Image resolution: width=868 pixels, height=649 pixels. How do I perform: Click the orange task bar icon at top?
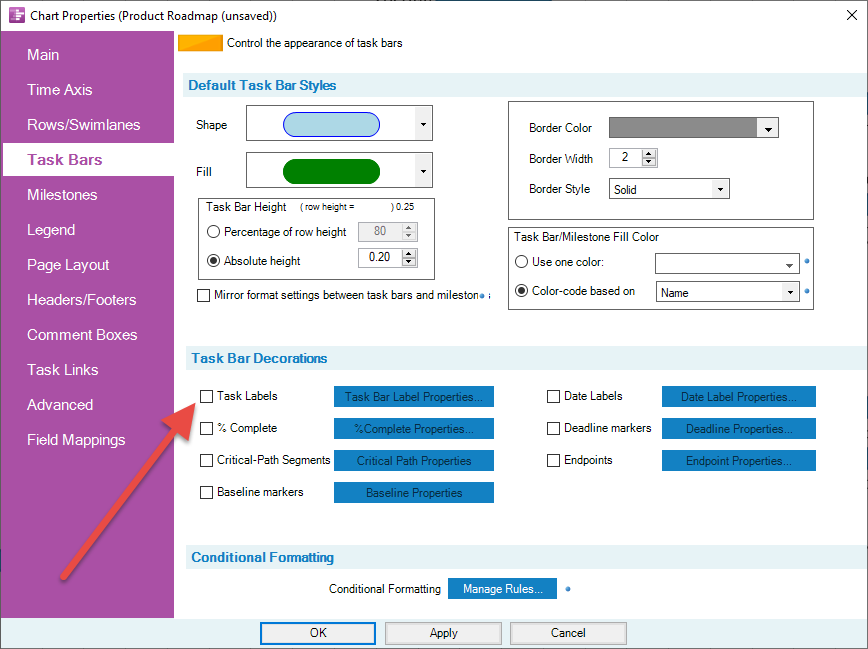click(x=200, y=43)
